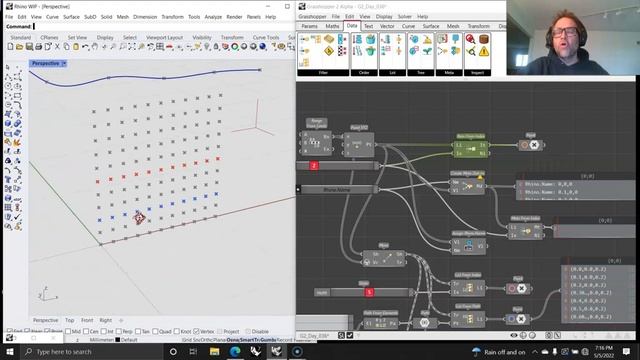This screenshot has height=360, width=640.
Task: Toggle the Tan osnap checkbox
Action: click(x=138, y=331)
